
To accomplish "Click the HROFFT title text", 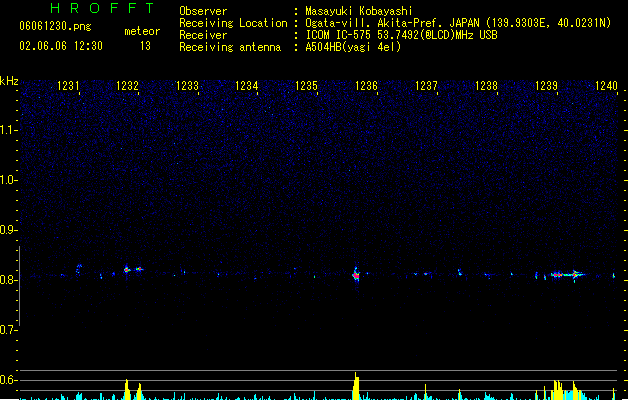I will 103,8.
